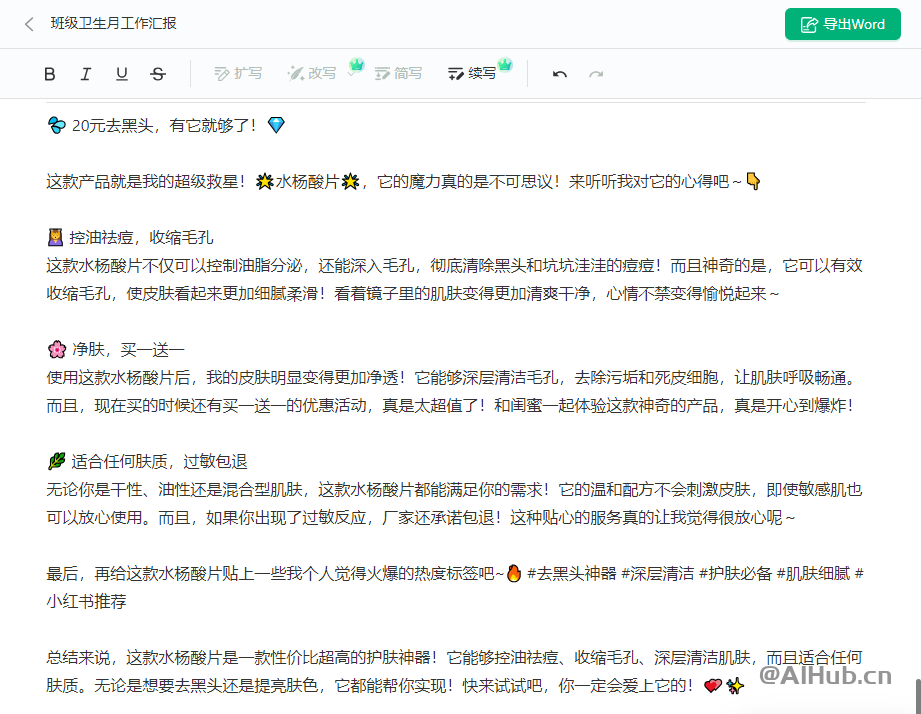
Task: Go back using the left arrow
Action: coord(29,24)
